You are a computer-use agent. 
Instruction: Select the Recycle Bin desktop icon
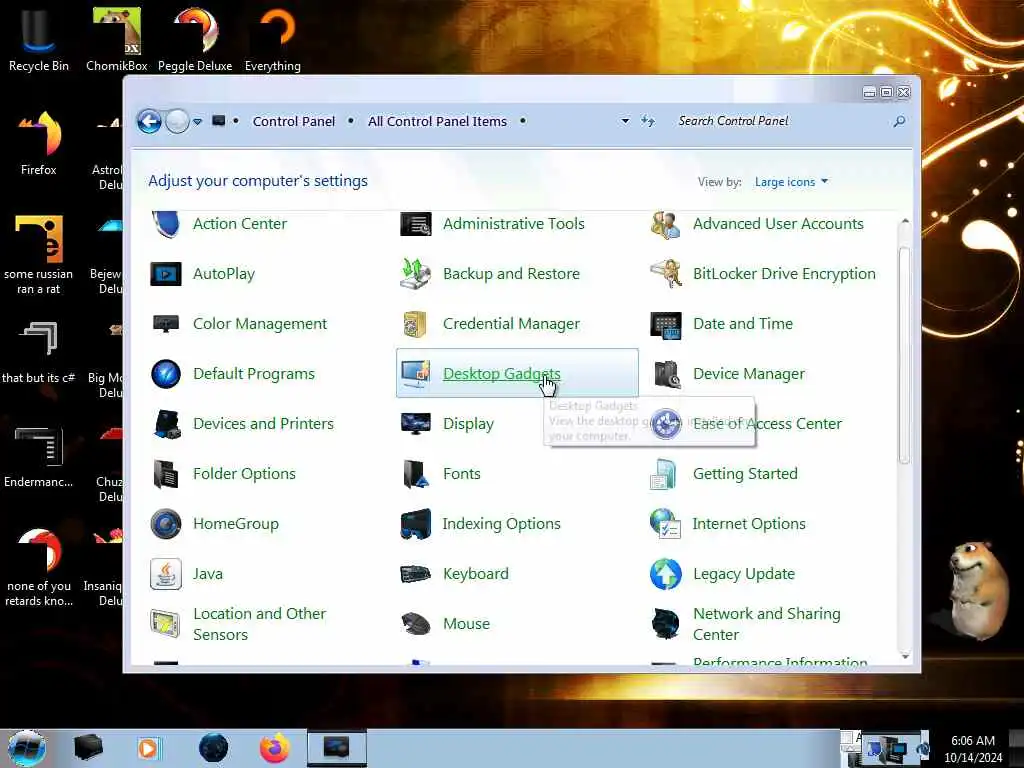(x=38, y=39)
